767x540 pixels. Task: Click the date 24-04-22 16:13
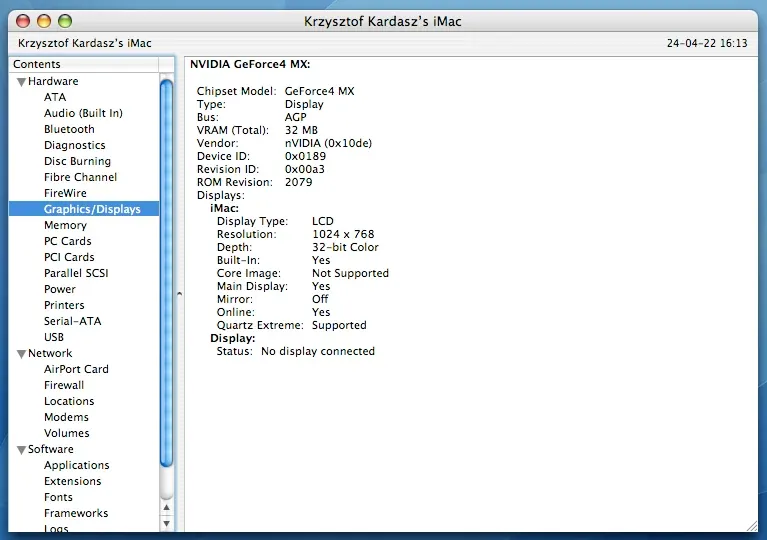(x=707, y=43)
